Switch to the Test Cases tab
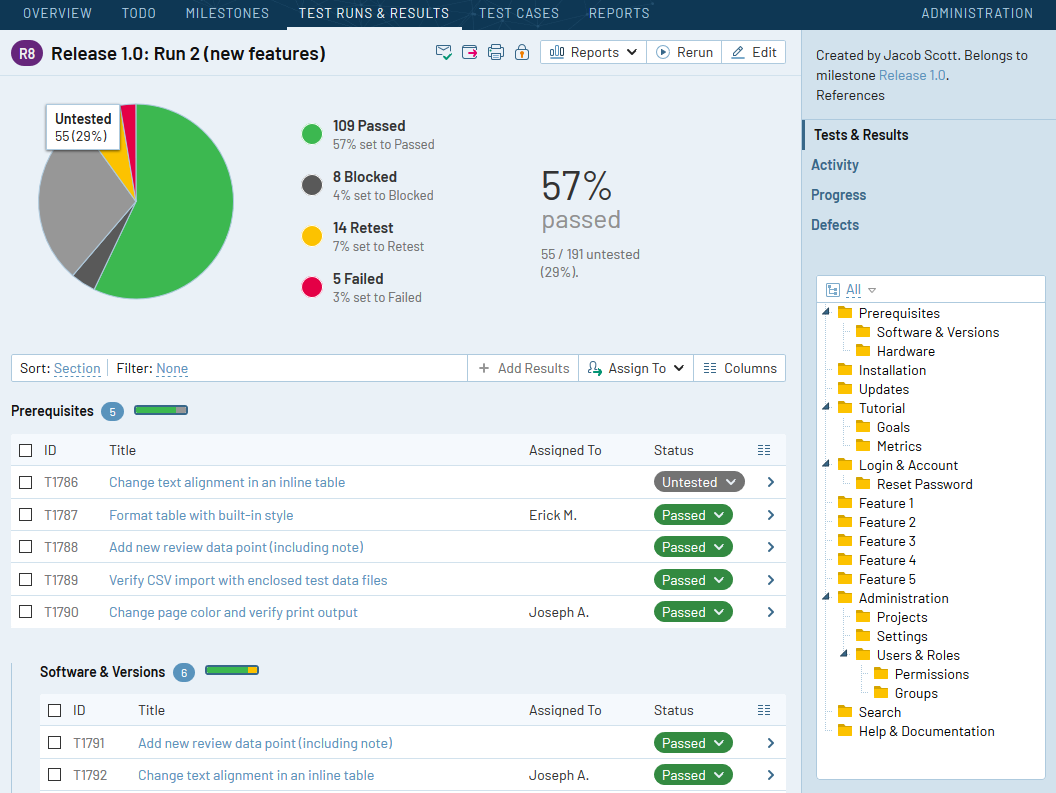 pyautogui.click(x=519, y=13)
